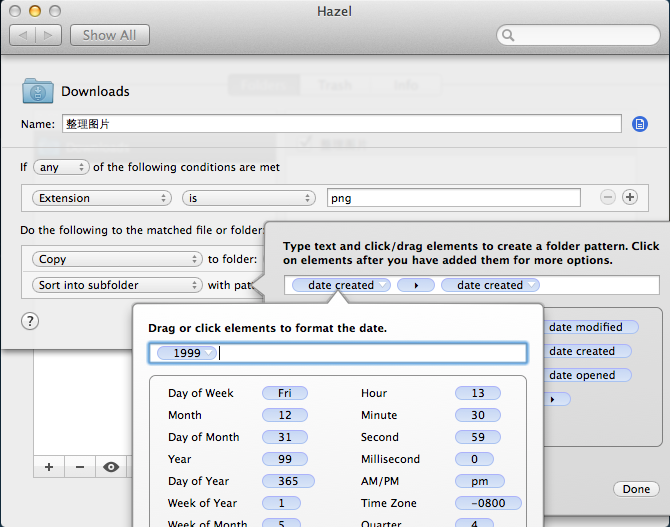Click the png extension value field

[x=453, y=198]
